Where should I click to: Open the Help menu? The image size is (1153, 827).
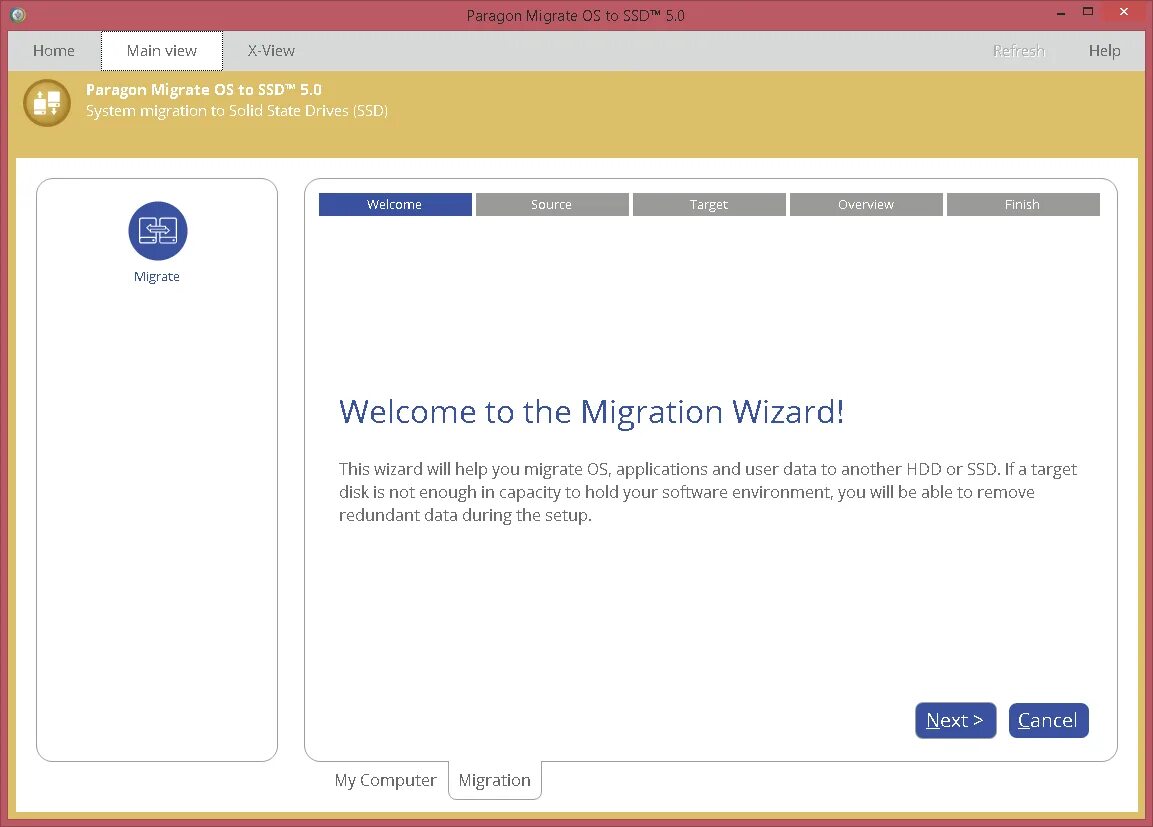pos(1104,51)
